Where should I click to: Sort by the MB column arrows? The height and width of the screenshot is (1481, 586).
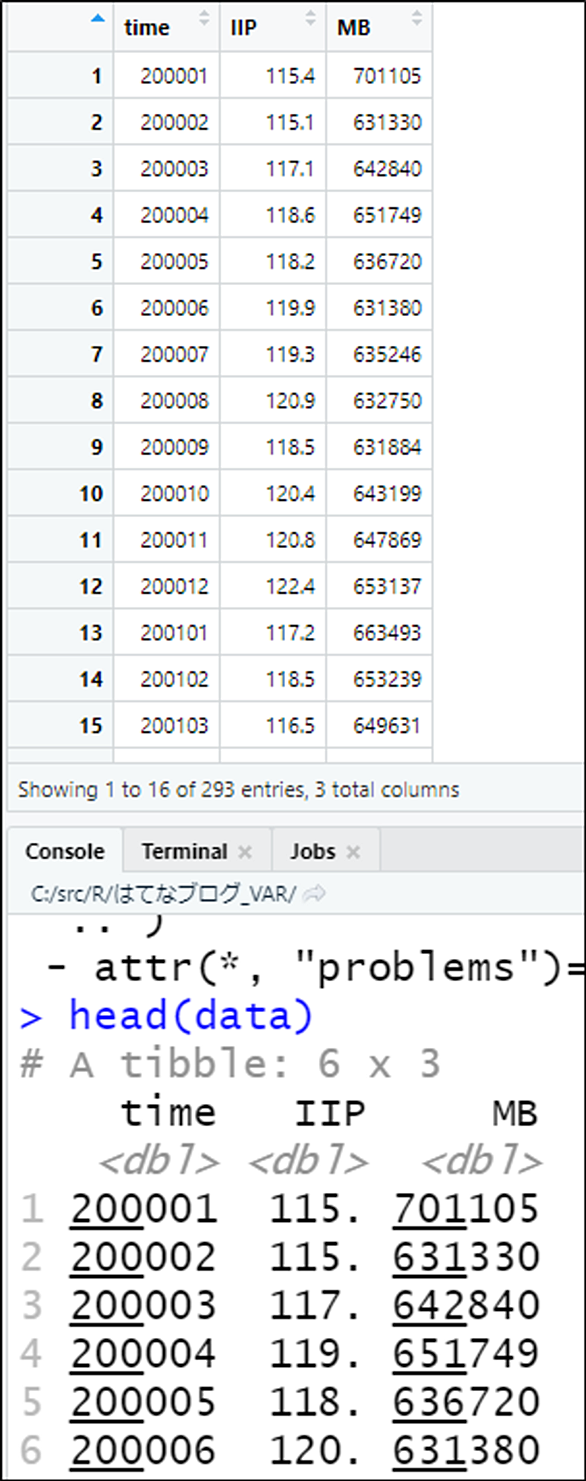tap(416, 18)
